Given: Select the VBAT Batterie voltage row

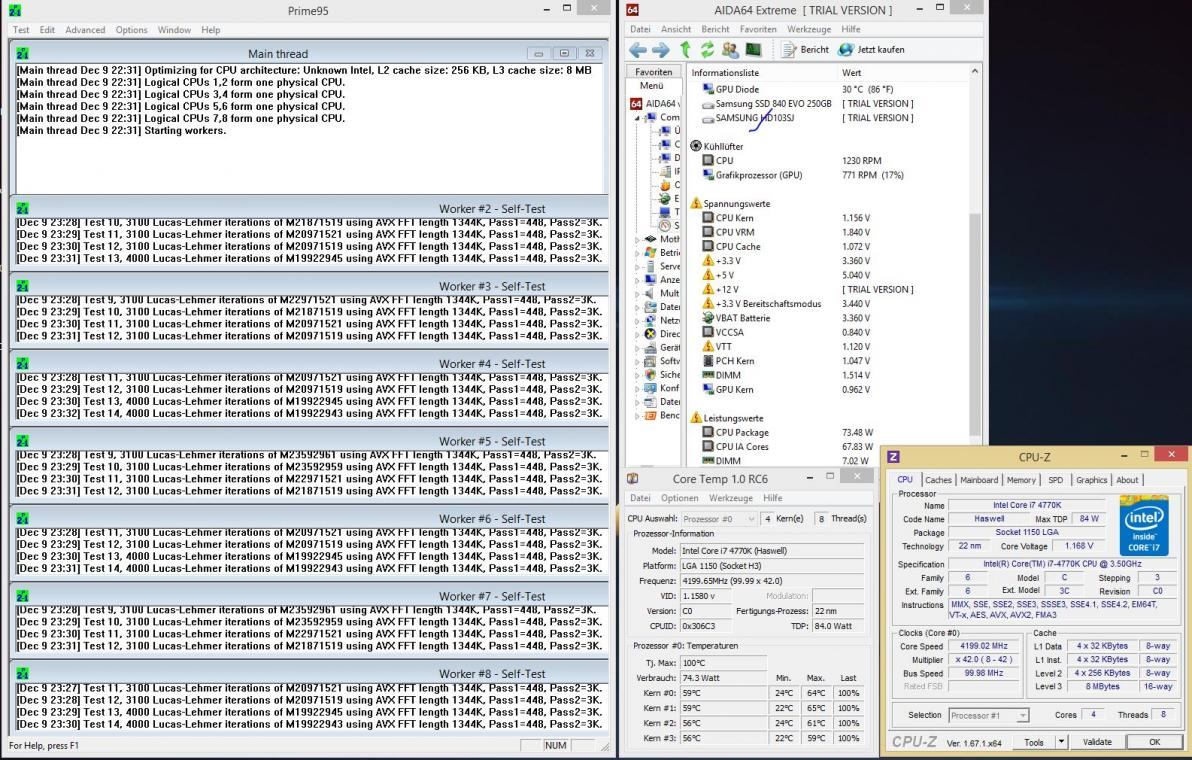Looking at the screenshot, I should (828, 318).
